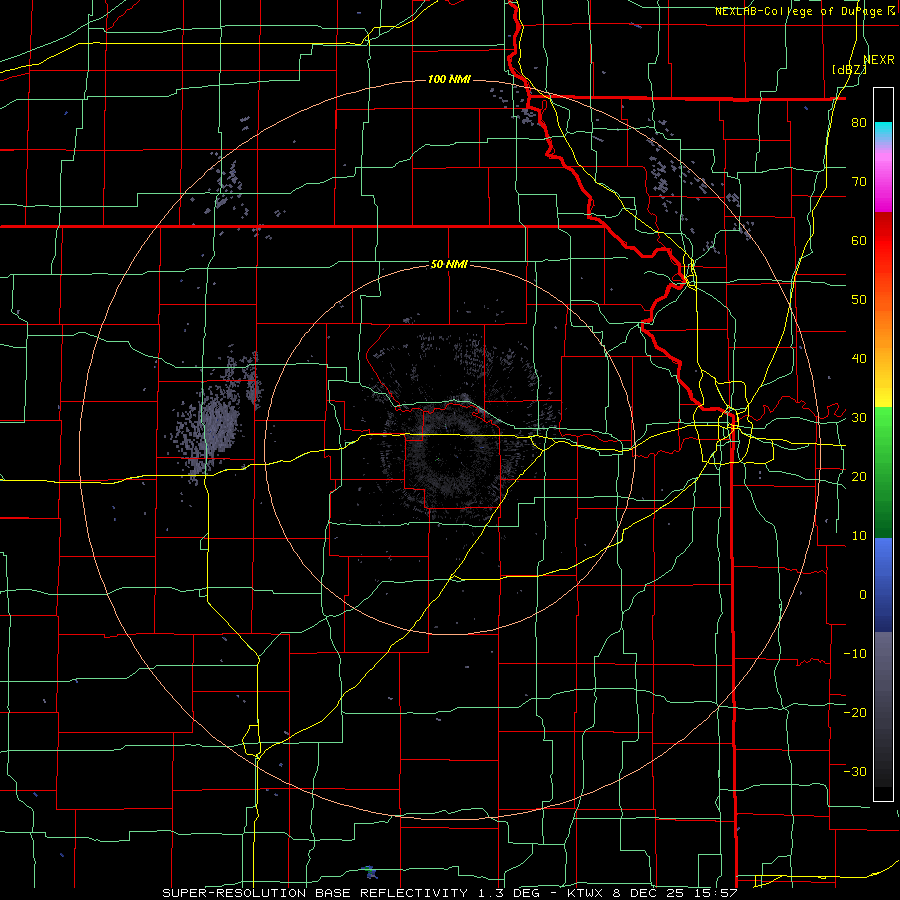This screenshot has height=900, width=900.
Task: Click the 30 dBZ scale value
Action: (859, 417)
